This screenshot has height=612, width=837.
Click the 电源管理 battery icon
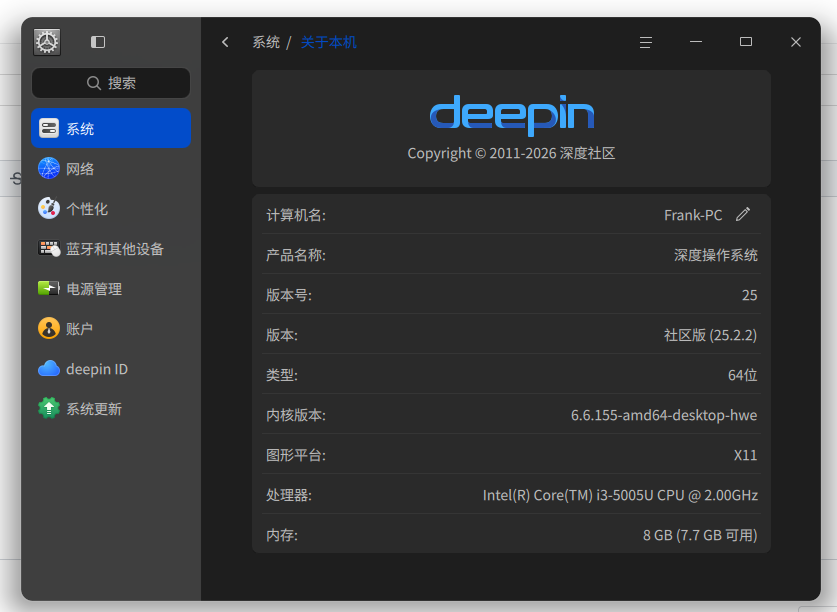pyautogui.click(x=49, y=288)
